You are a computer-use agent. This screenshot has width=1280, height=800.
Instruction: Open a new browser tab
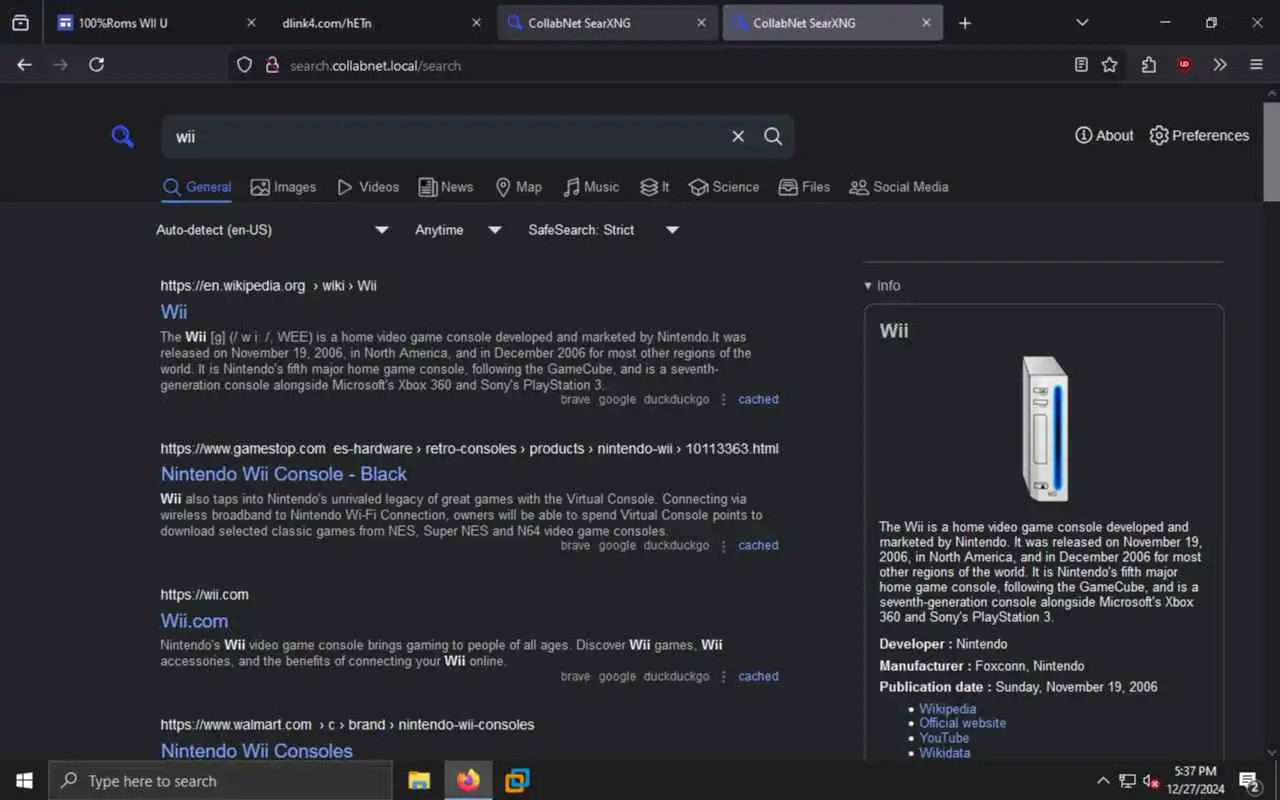[964, 23]
